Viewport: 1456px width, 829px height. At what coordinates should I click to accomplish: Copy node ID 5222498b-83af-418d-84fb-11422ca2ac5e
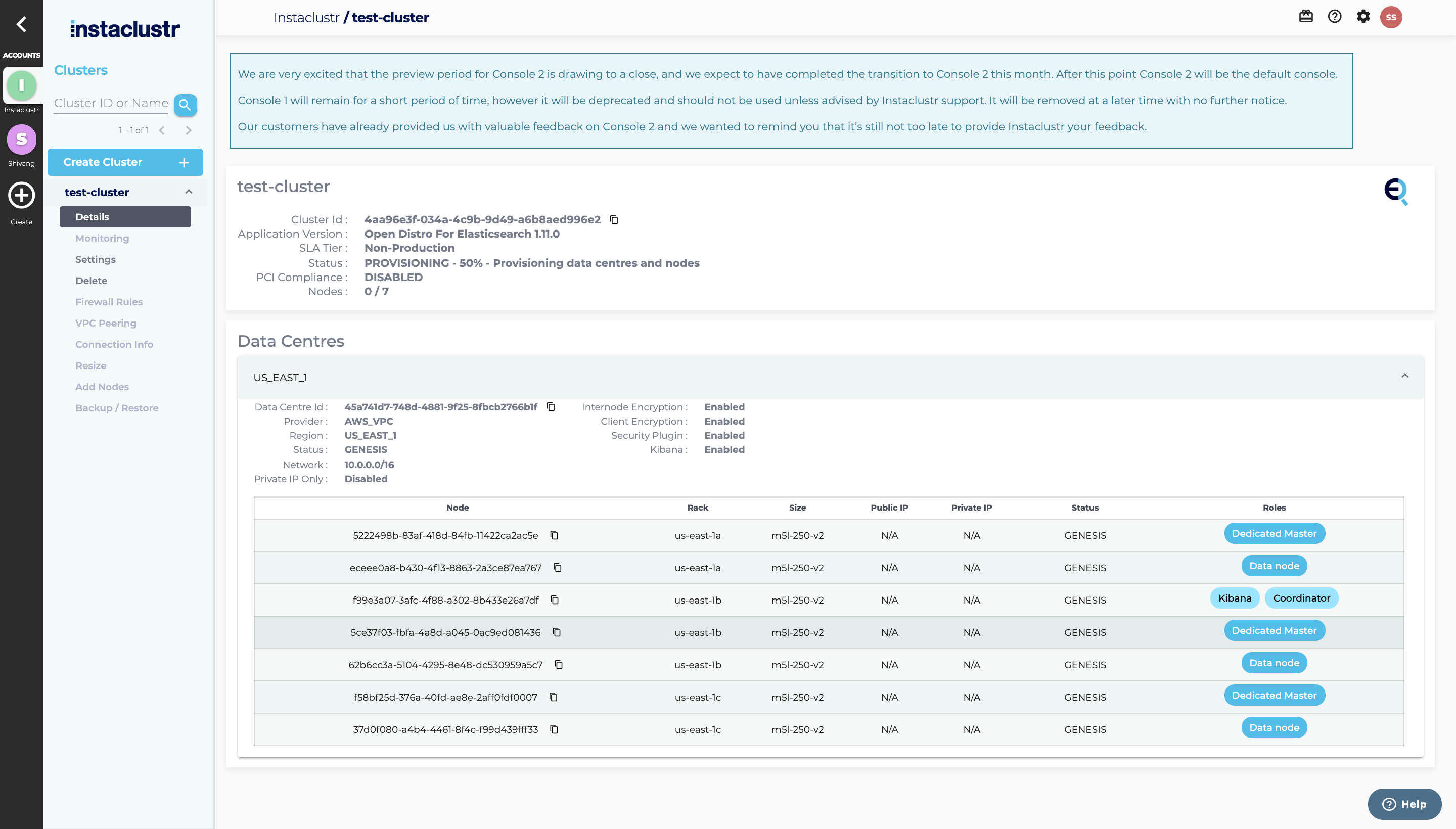(554, 535)
